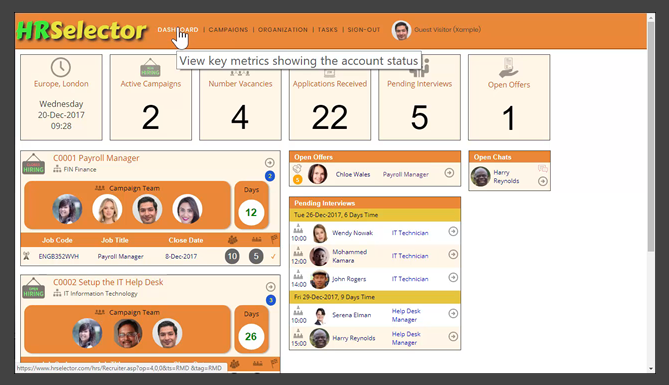This screenshot has height=385, width=669.
Task: Click the blue badge 3 on C0002
Action: 271,300
